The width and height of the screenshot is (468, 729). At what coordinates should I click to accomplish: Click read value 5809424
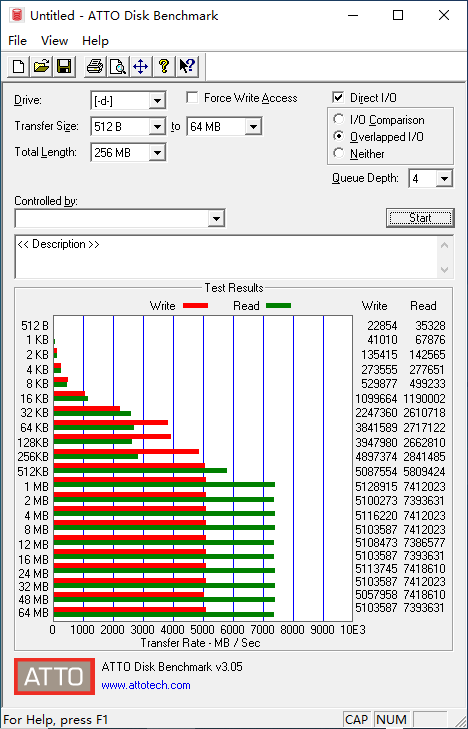pos(424,471)
